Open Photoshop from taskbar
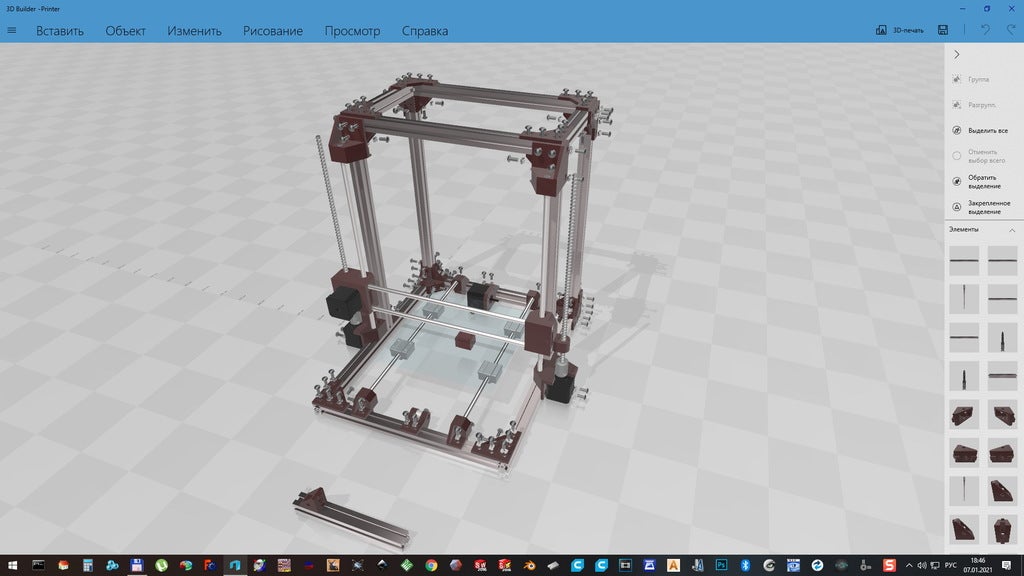This screenshot has width=1024, height=576. pyautogui.click(x=721, y=565)
